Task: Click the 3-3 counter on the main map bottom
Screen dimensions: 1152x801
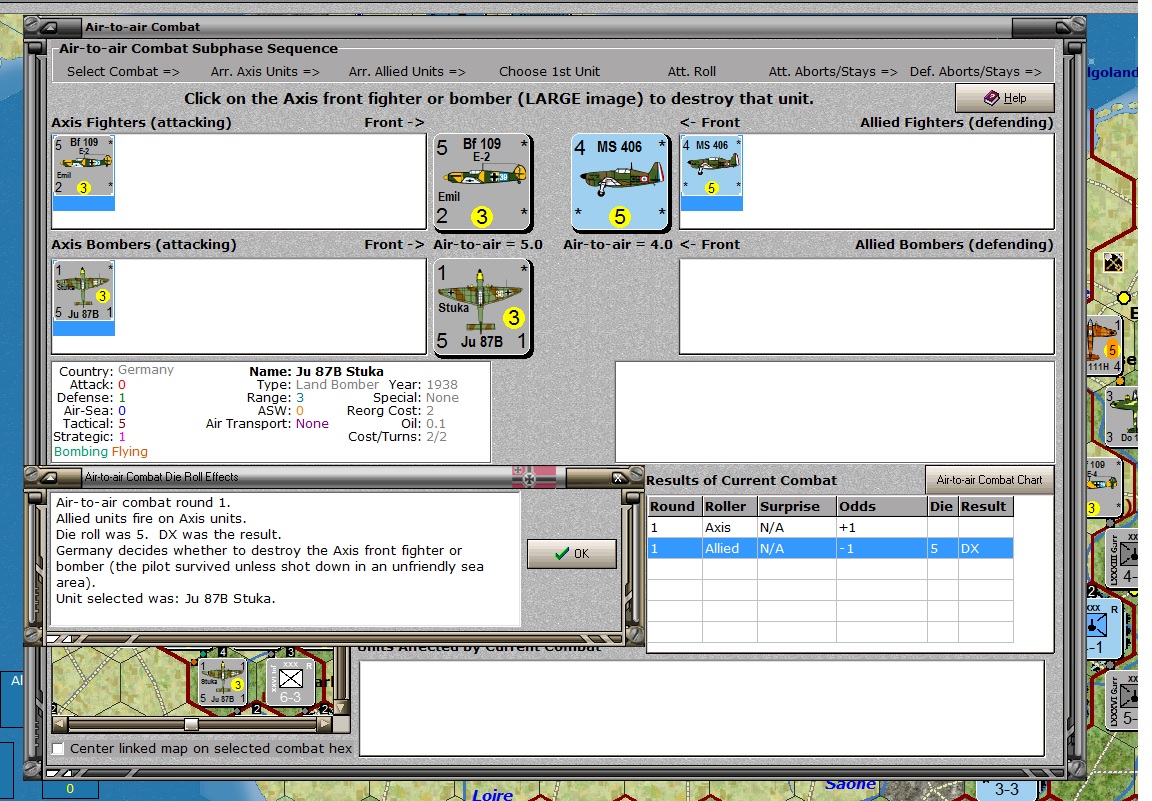Action: [x=1006, y=789]
